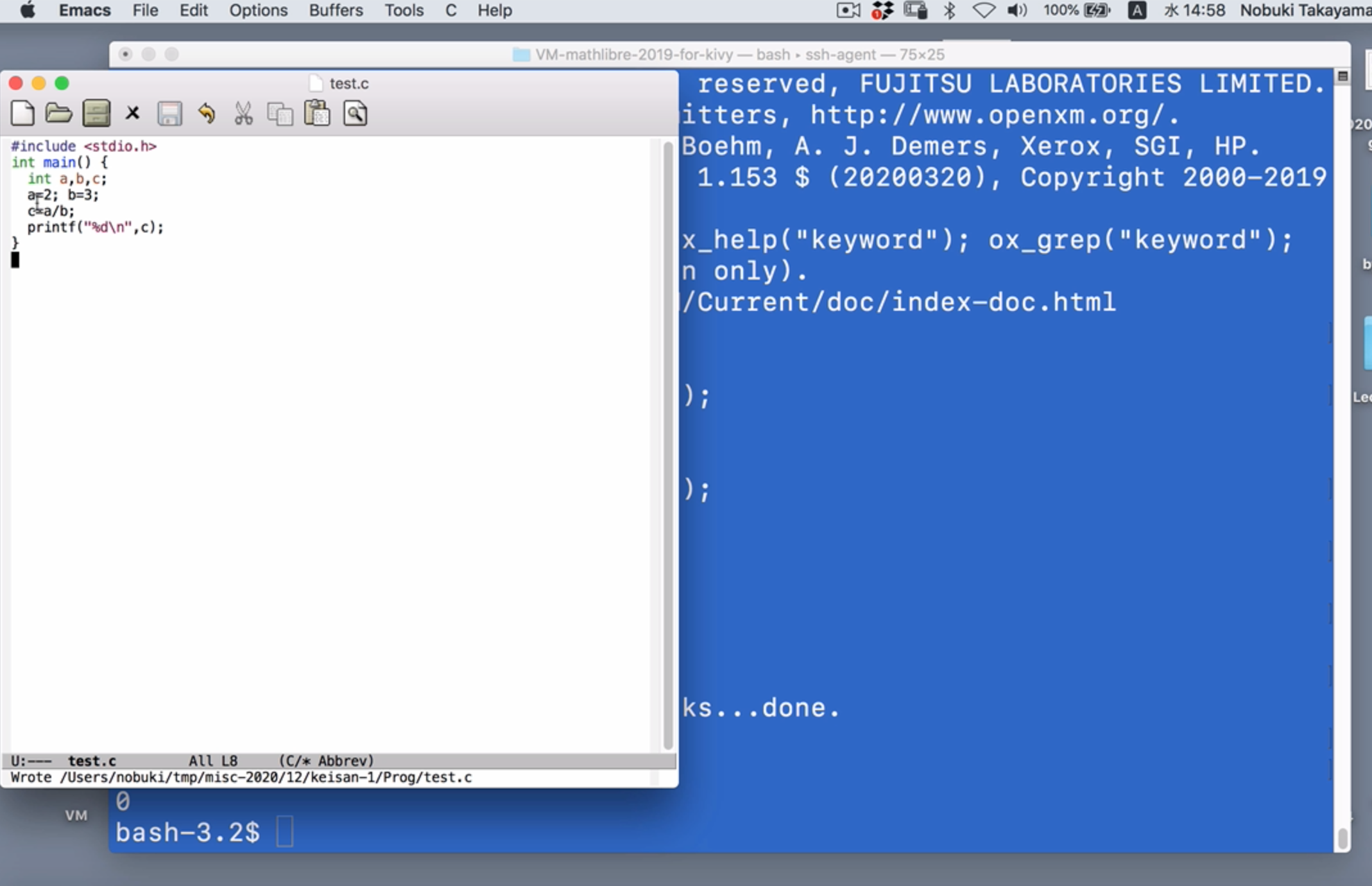
Task: Undo the last change with the arrow icon
Action: tap(206, 114)
